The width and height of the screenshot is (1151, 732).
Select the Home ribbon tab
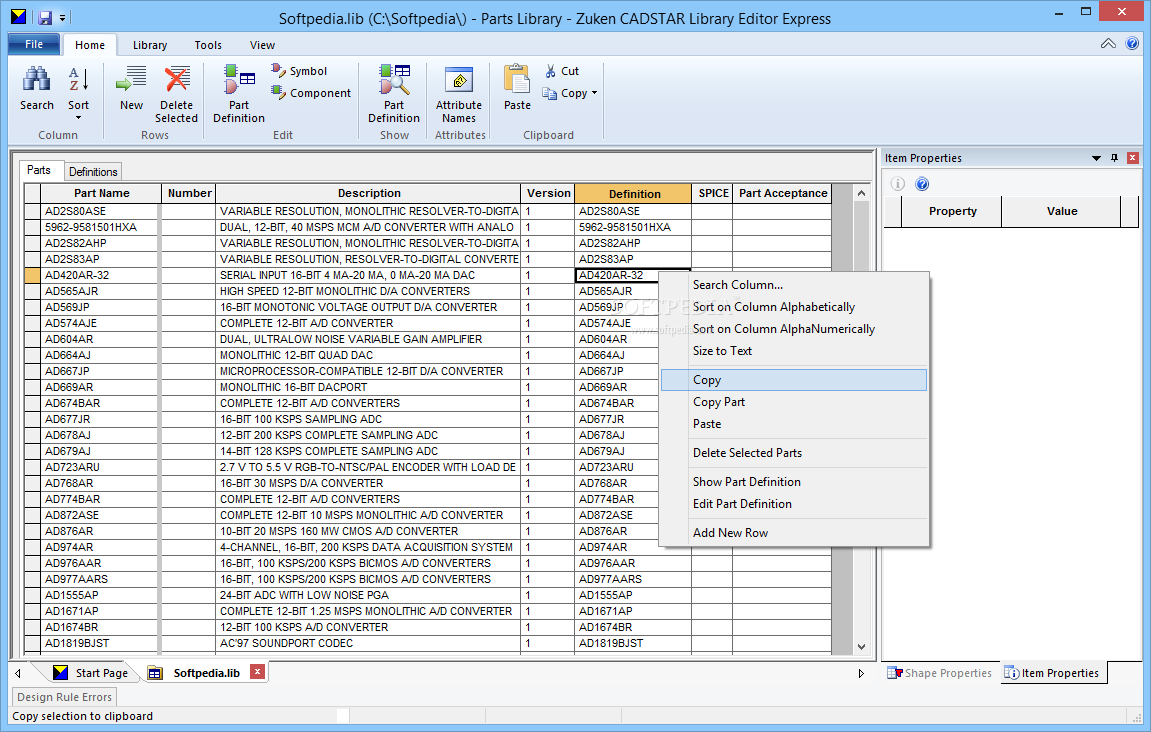[90, 45]
